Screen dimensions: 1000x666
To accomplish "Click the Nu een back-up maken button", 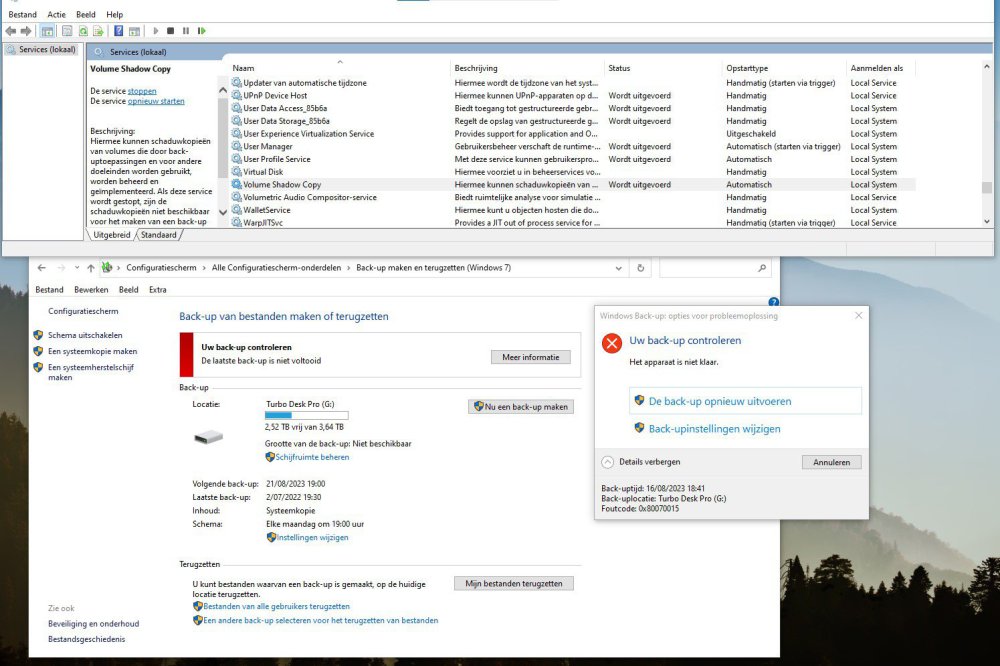I will coord(521,406).
